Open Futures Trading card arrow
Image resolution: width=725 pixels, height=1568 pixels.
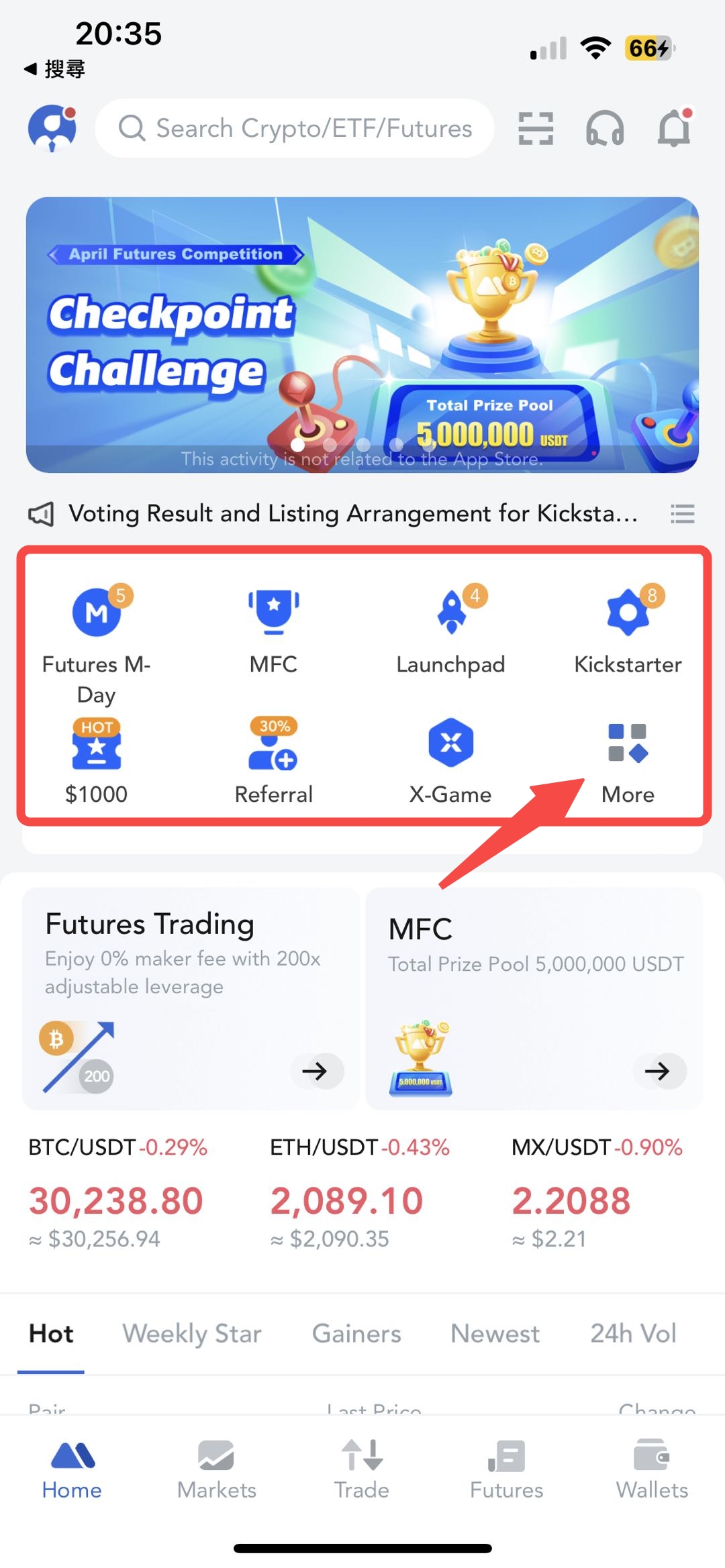[317, 1070]
